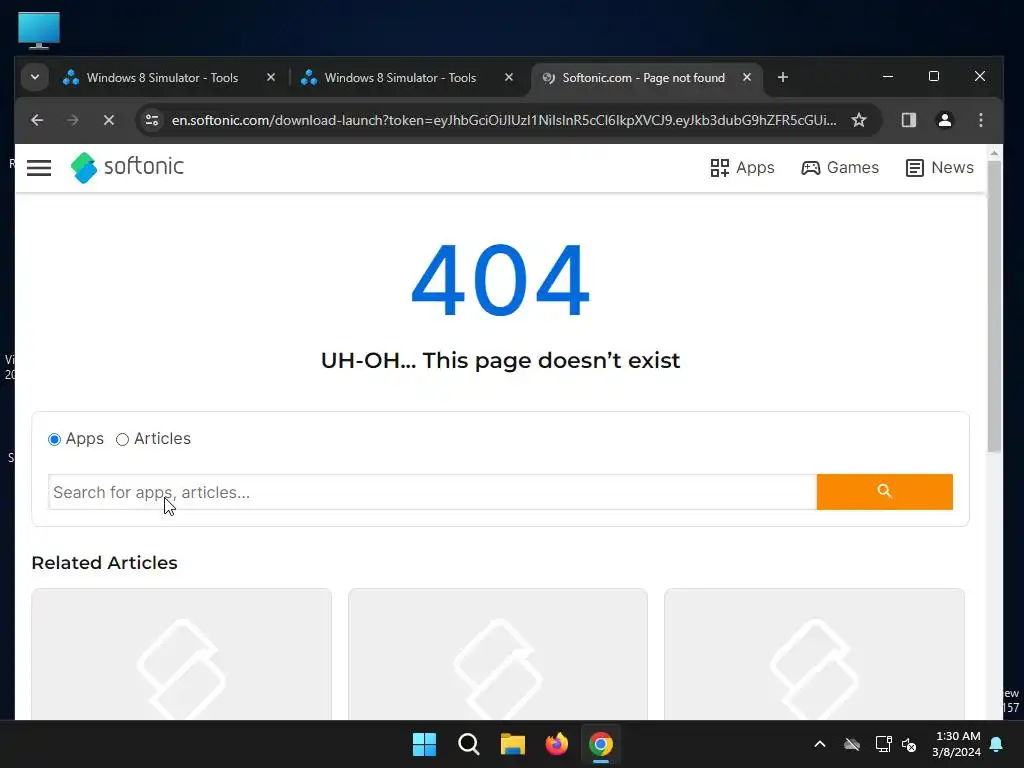The image size is (1024, 768).
Task: Stop loading the page
Action: (109, 120)
